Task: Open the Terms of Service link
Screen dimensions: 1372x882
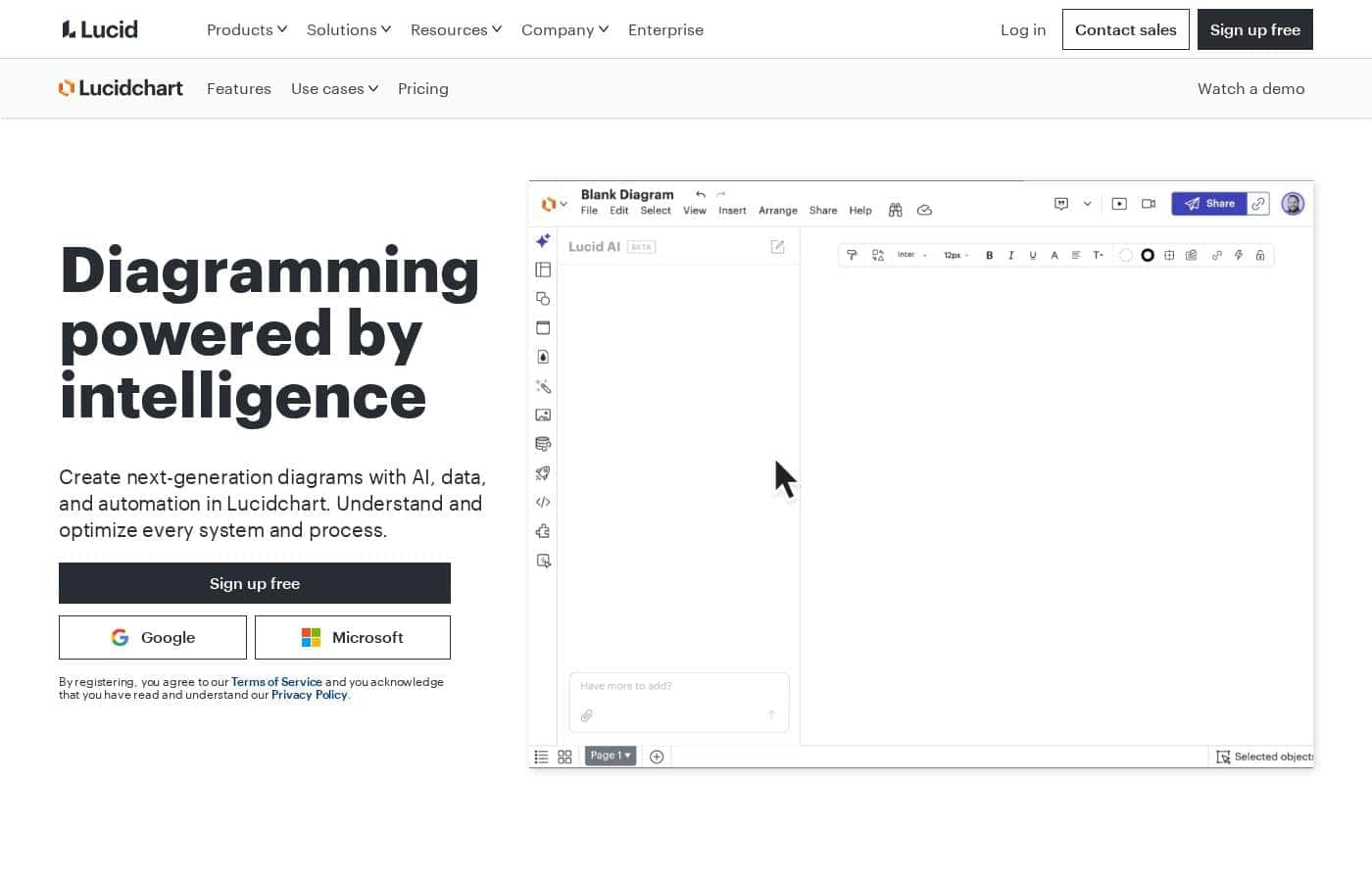Action: [276, 682]
